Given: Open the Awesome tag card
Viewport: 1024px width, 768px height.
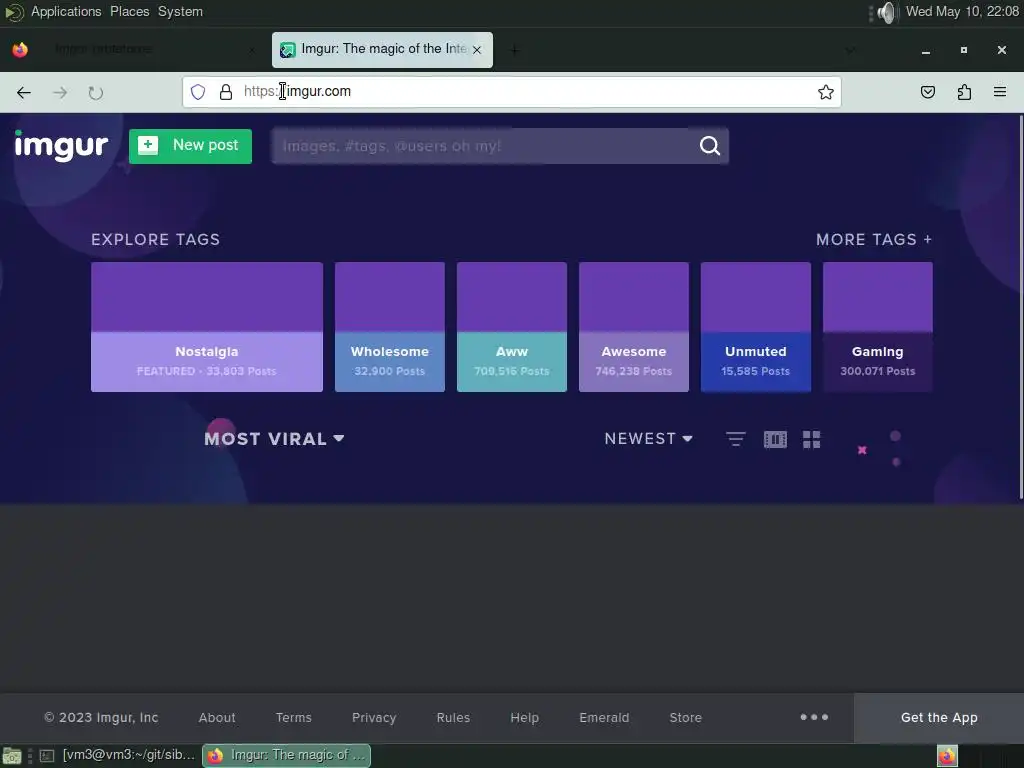Looking at the screenshot, I should (633, 327).
